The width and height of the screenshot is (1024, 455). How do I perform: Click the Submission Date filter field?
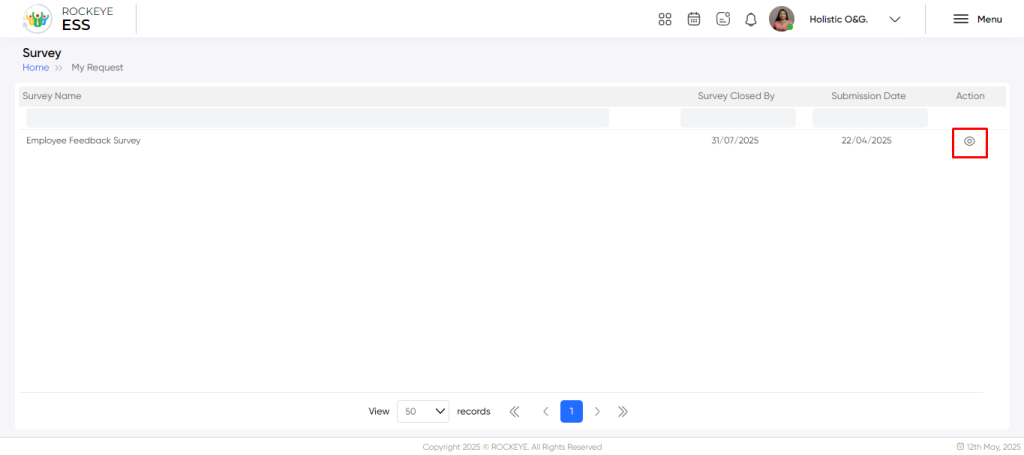pyautogui.click(x=870, y=118)
